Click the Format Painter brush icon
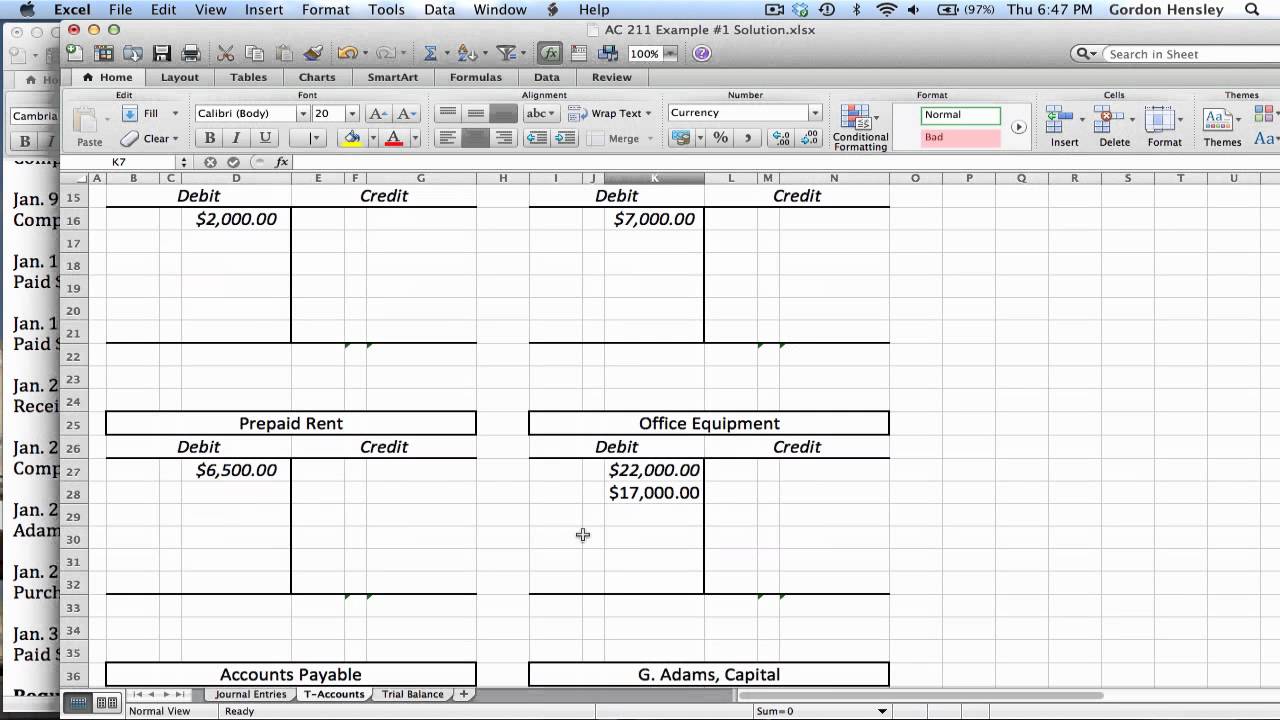 (x=313, y=53)
